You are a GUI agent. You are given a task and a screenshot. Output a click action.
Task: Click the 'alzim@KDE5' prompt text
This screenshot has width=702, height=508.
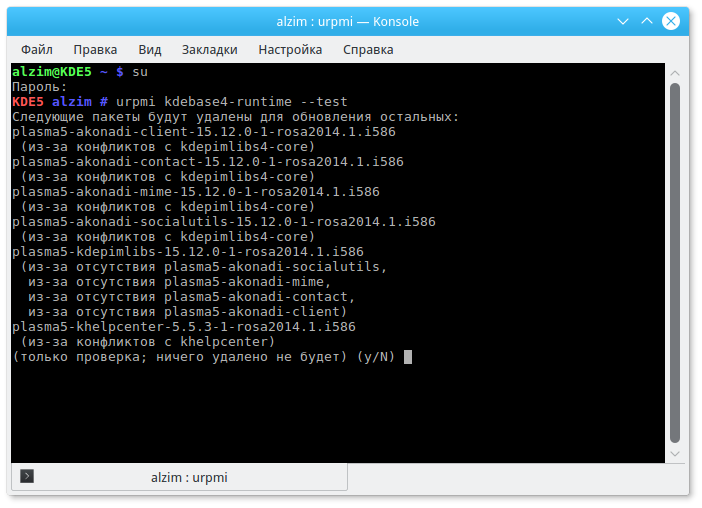(51, 72)
